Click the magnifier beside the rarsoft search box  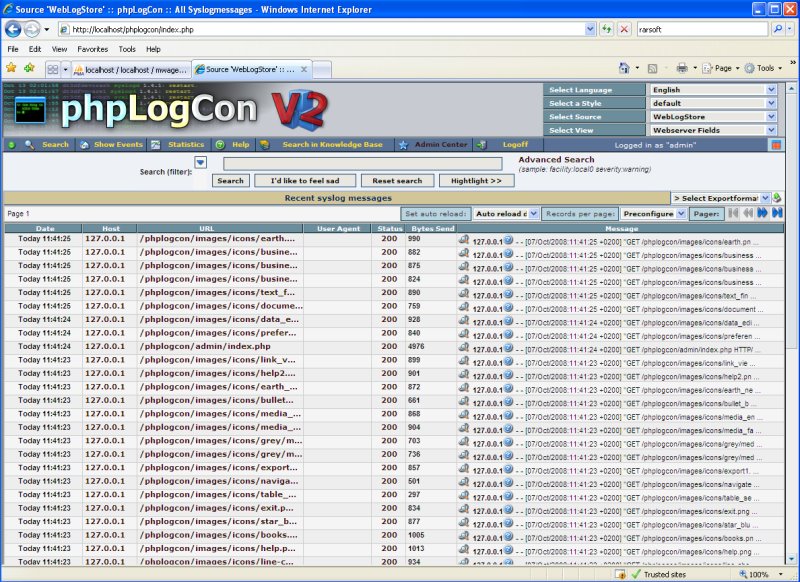point(778,29)
